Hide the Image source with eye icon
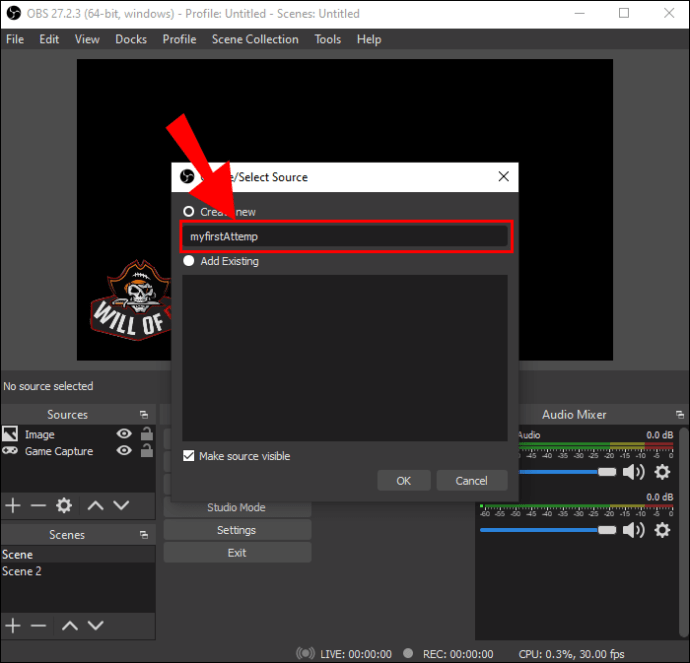Image resolution: width=690 pixels, height=663 pixels. coord(124,434)
